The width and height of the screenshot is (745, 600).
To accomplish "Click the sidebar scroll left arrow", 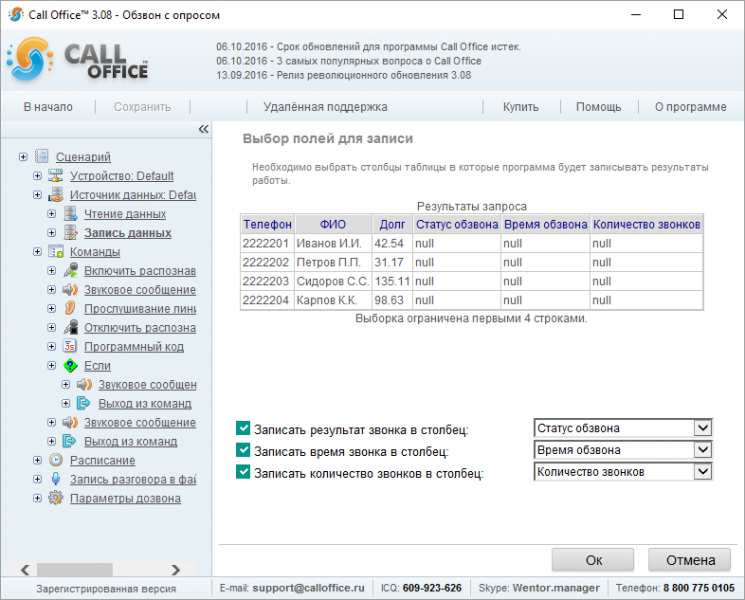I will (x=25, y=569).
